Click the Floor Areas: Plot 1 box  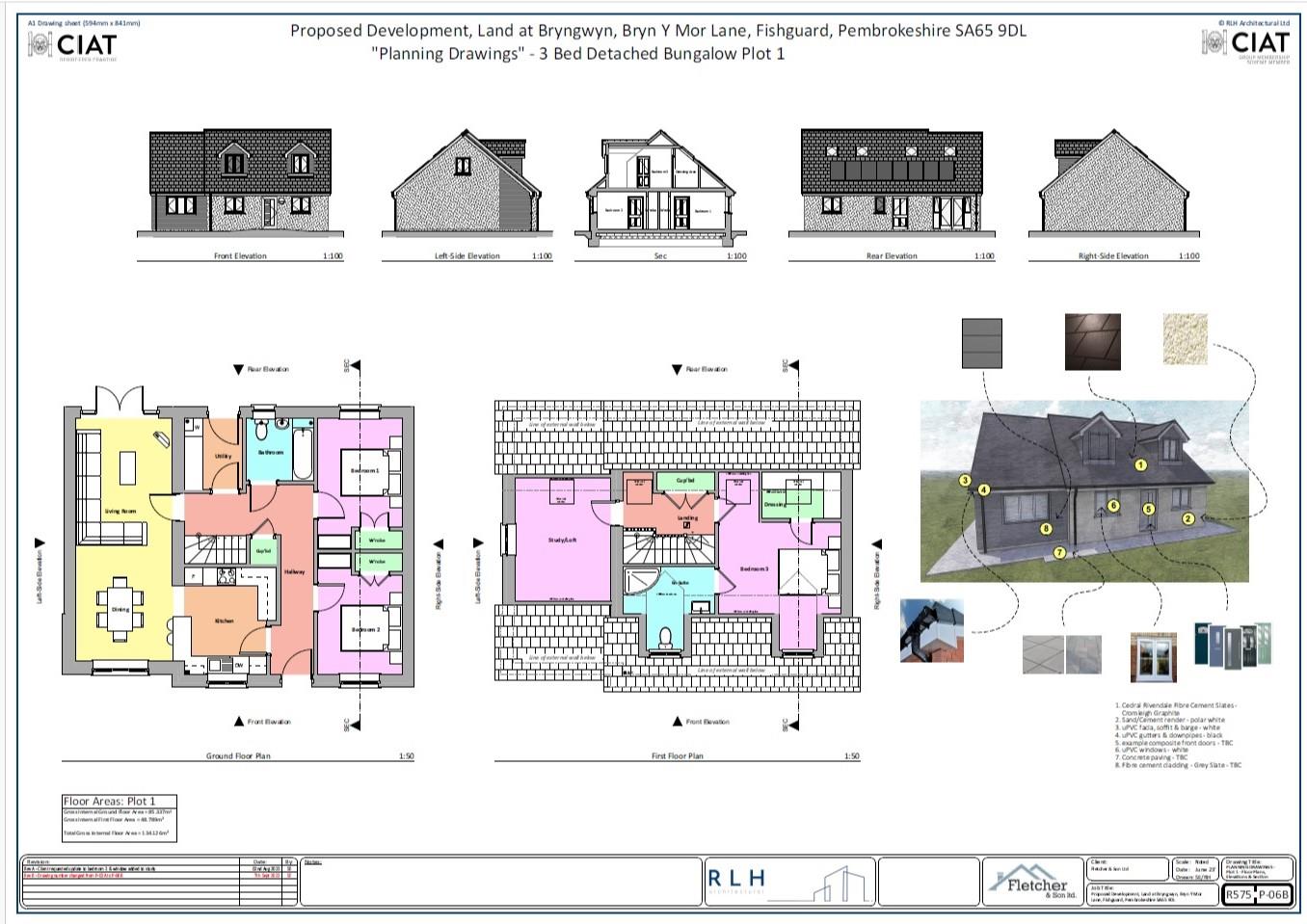tap(120, 818)
